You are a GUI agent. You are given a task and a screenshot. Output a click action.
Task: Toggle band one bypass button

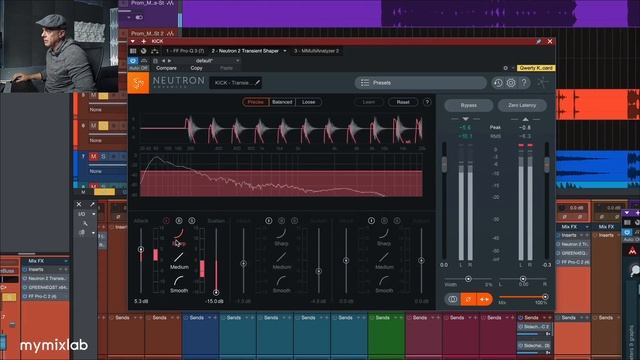tap(179, 221)
